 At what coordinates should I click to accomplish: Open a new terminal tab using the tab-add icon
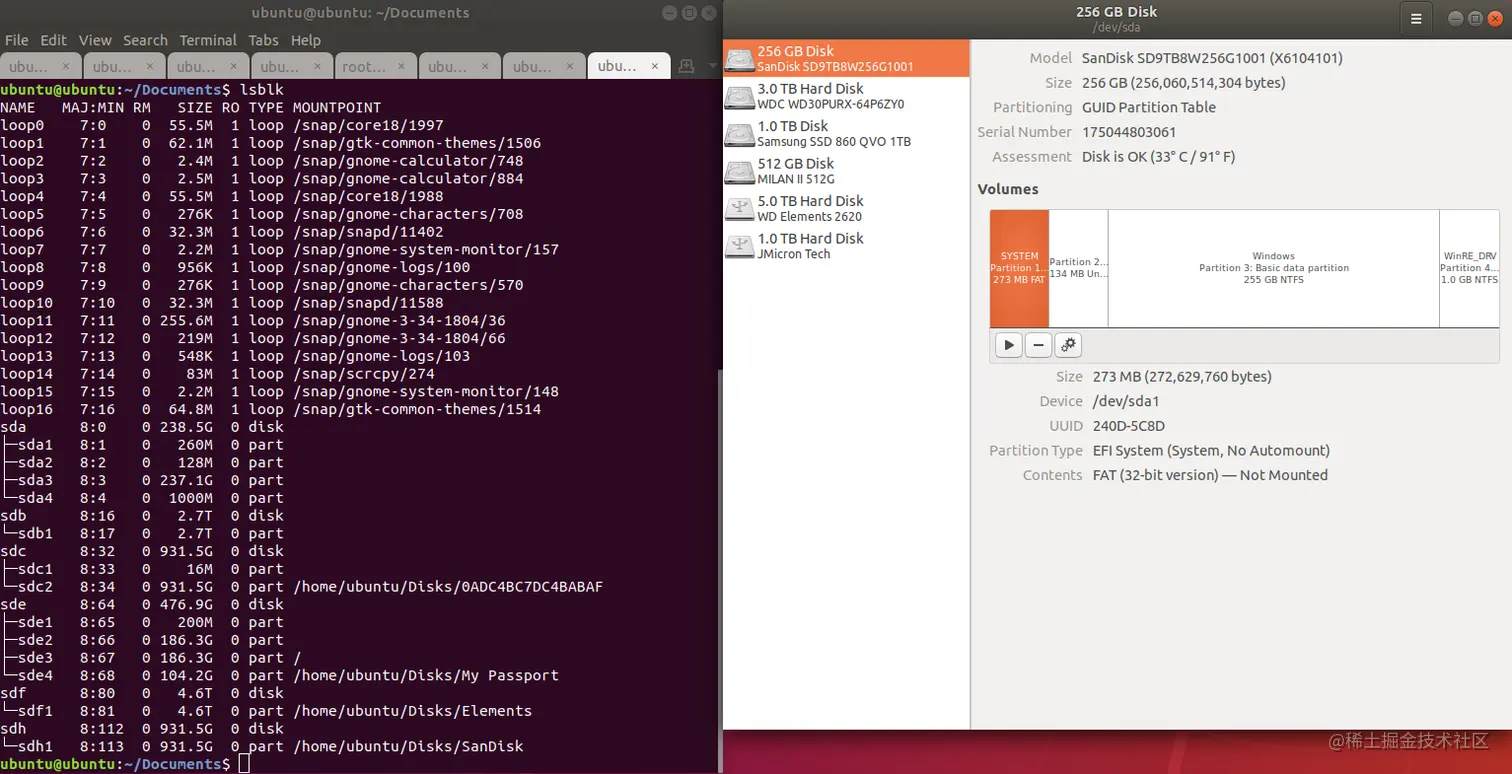click(686, 66)
